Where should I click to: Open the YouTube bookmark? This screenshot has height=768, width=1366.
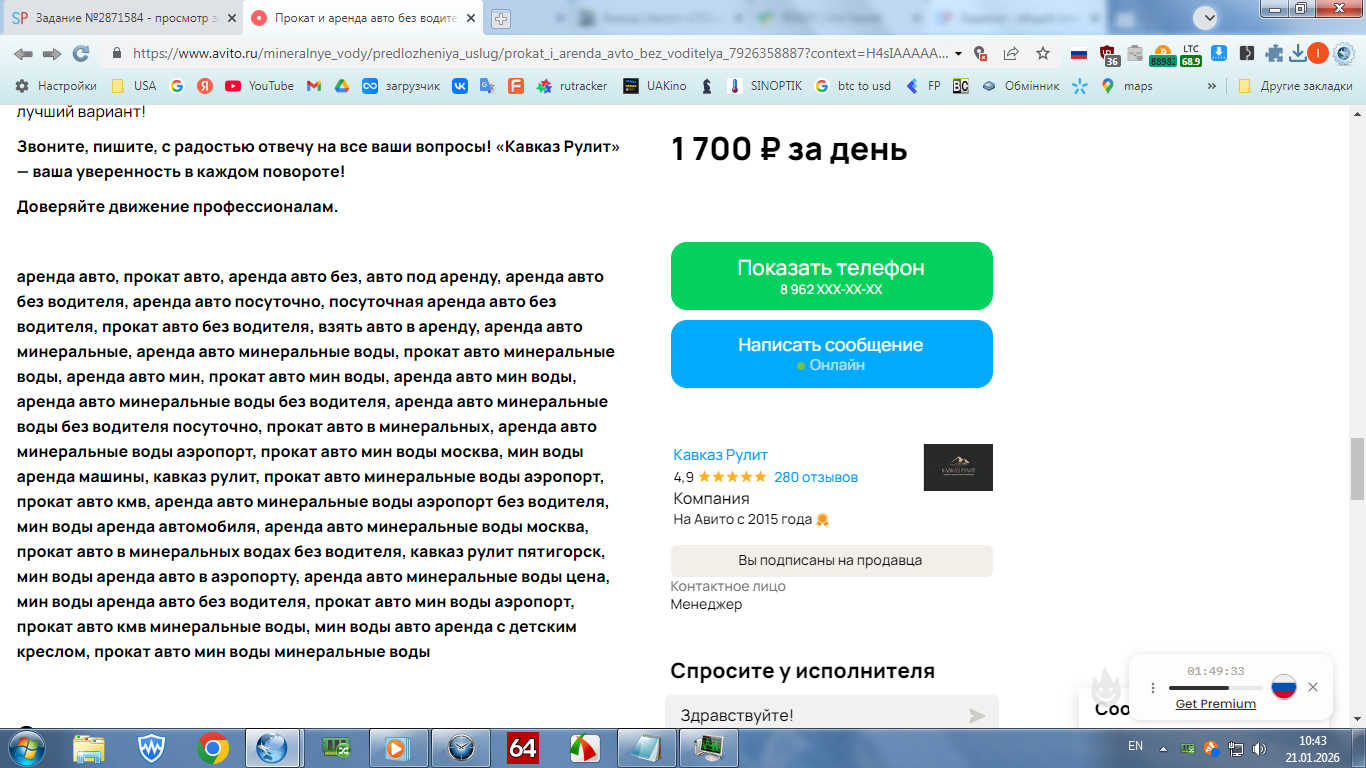(259, 86)
